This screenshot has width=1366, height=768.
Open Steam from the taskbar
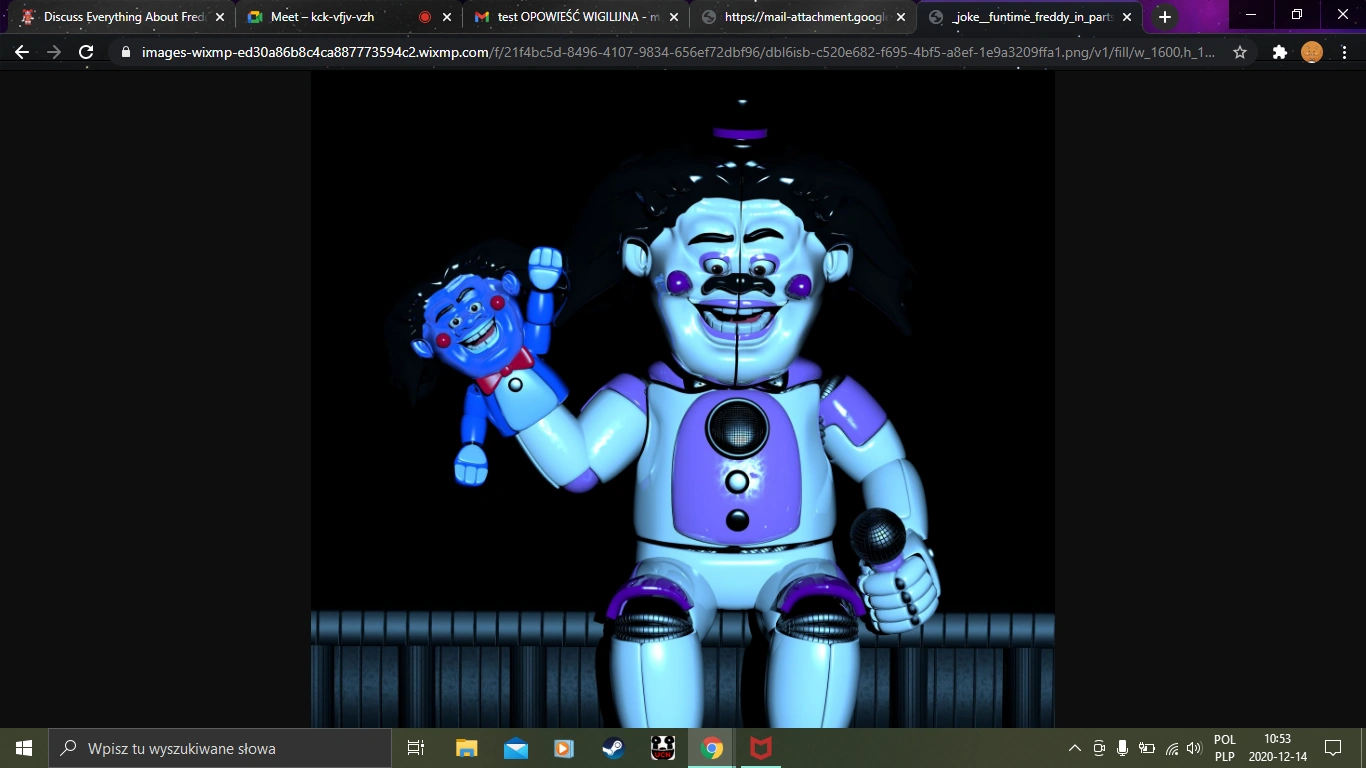(612, 747)
